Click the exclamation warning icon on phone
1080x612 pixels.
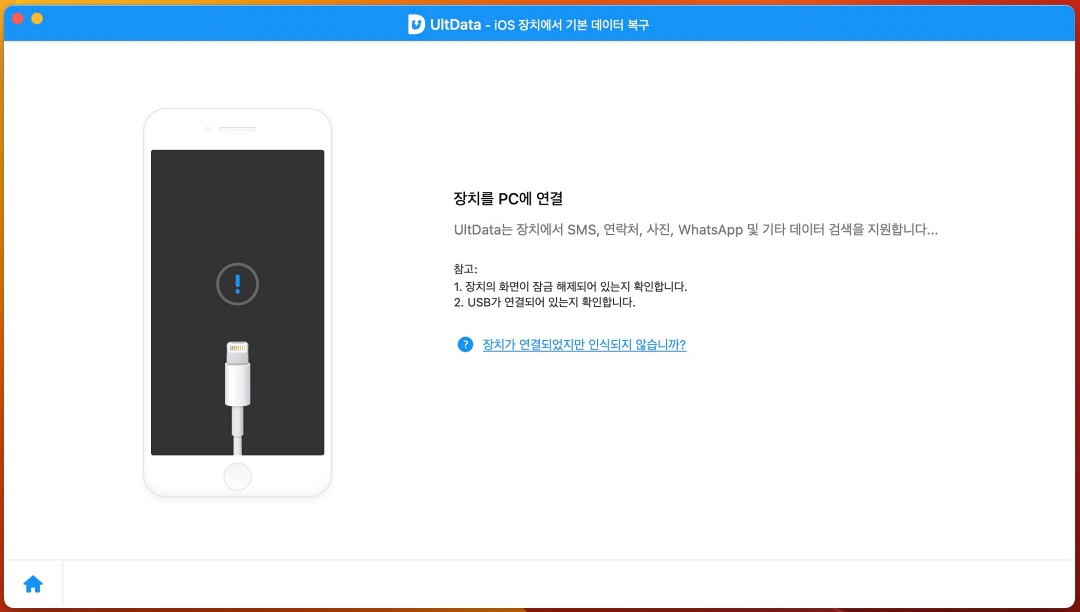[x=238, y=284]
